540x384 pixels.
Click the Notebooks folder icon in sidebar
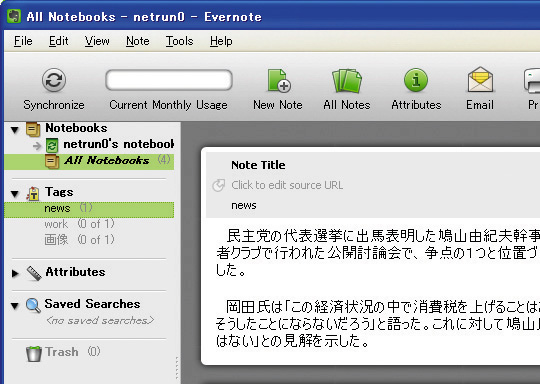(33, 129)
